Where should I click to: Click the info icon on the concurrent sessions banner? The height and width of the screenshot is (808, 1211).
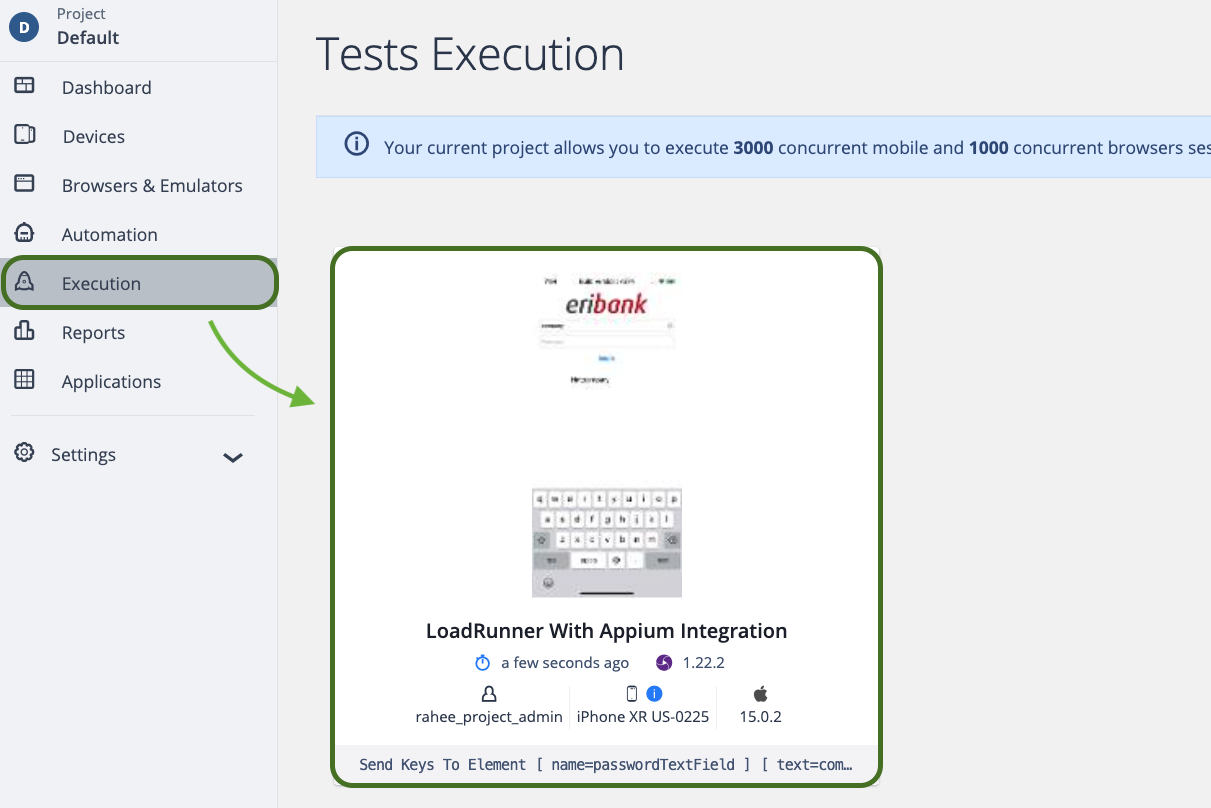point(357,144)
